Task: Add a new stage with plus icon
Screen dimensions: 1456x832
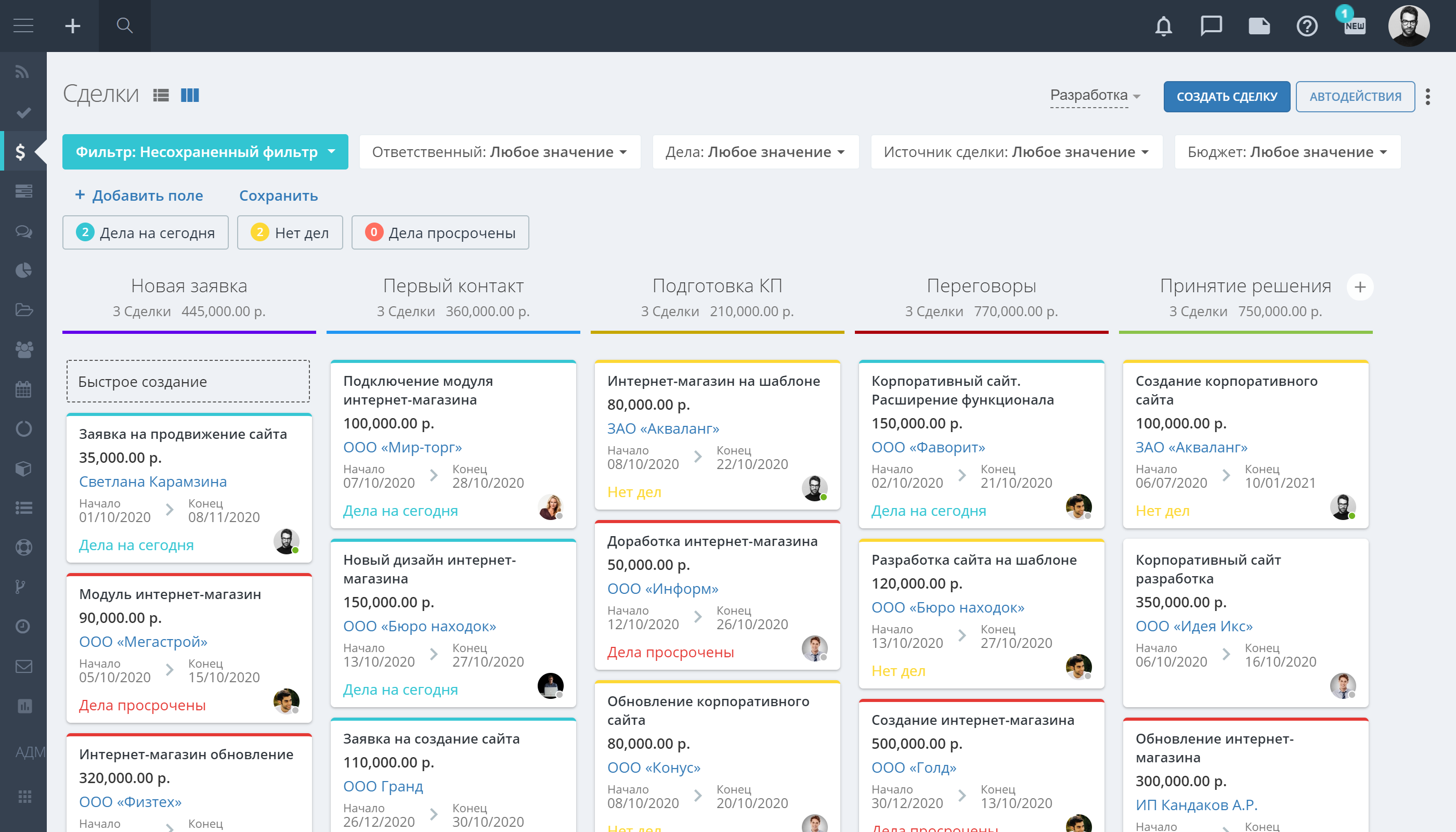Action: coord(1360,287)
